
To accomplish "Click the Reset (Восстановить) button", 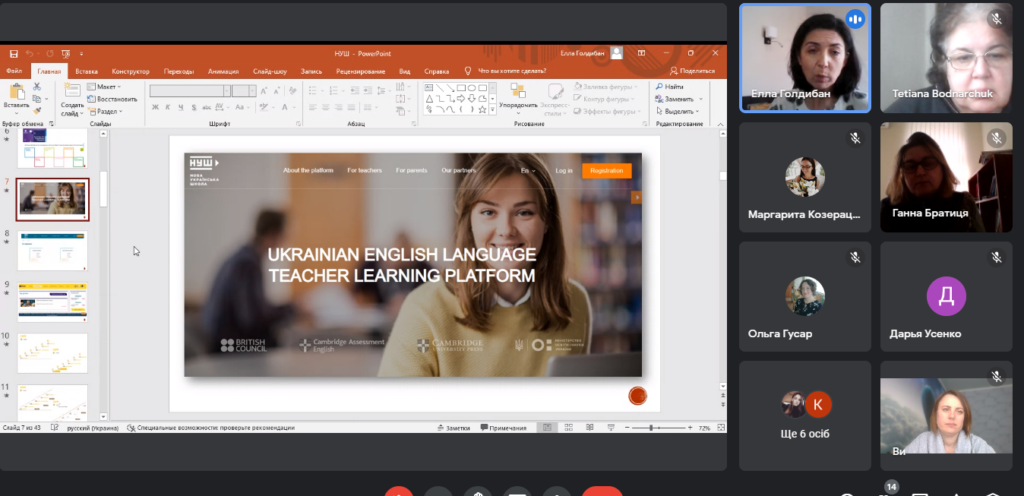I will tap(115, 99).
